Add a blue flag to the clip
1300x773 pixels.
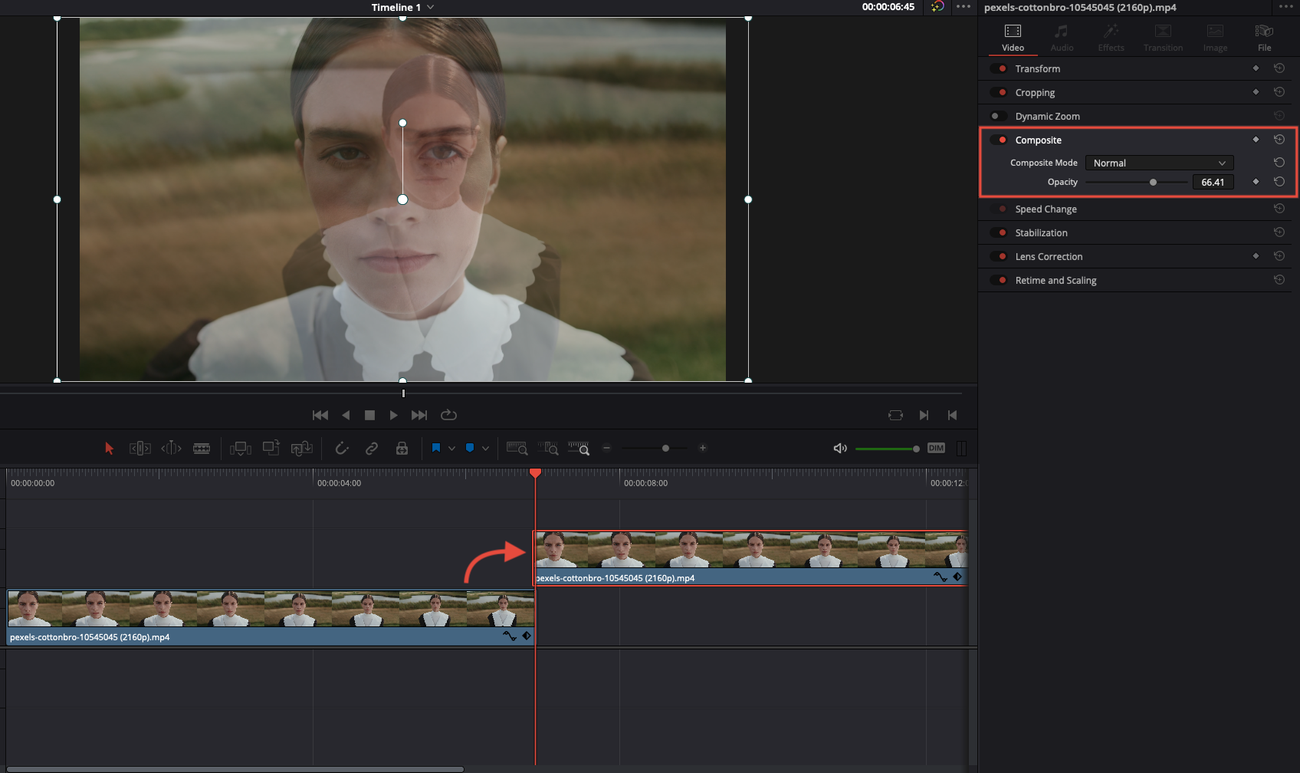(x=437, y=448)
